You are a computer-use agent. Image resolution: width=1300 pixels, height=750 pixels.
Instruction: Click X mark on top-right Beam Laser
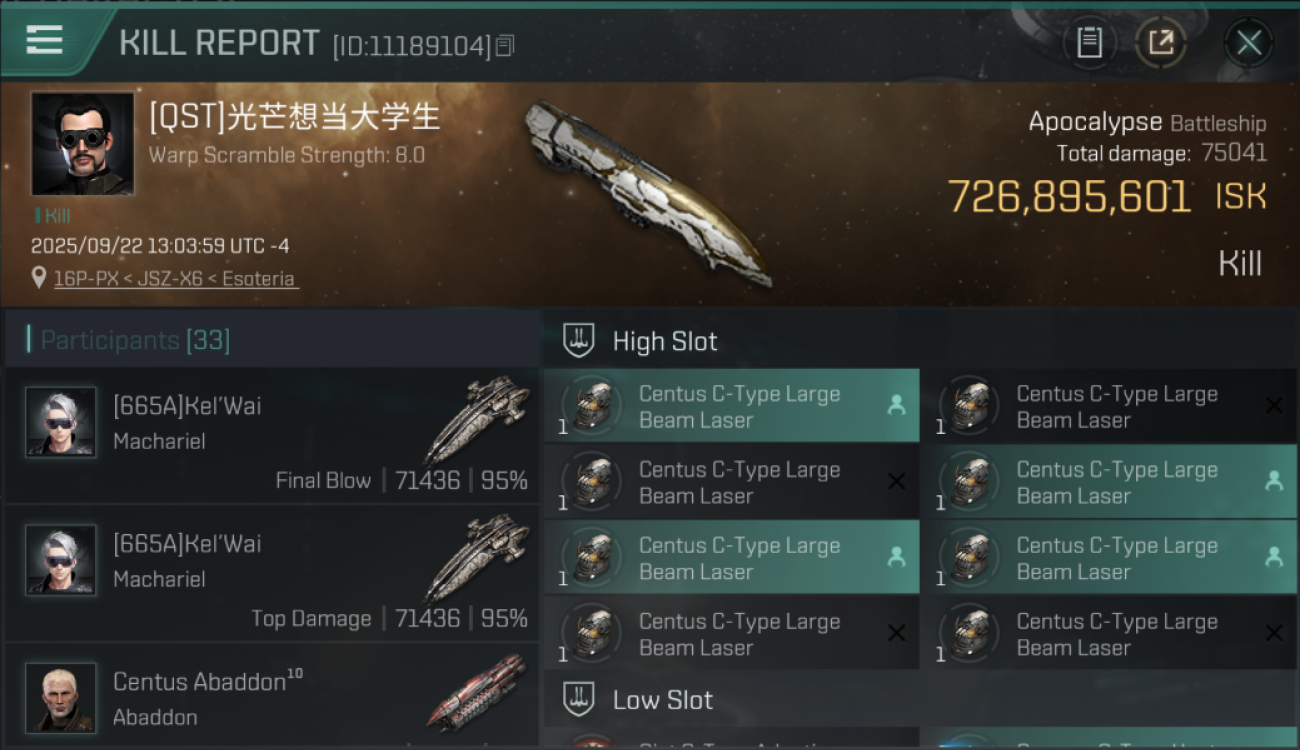tap(1274, 405)
